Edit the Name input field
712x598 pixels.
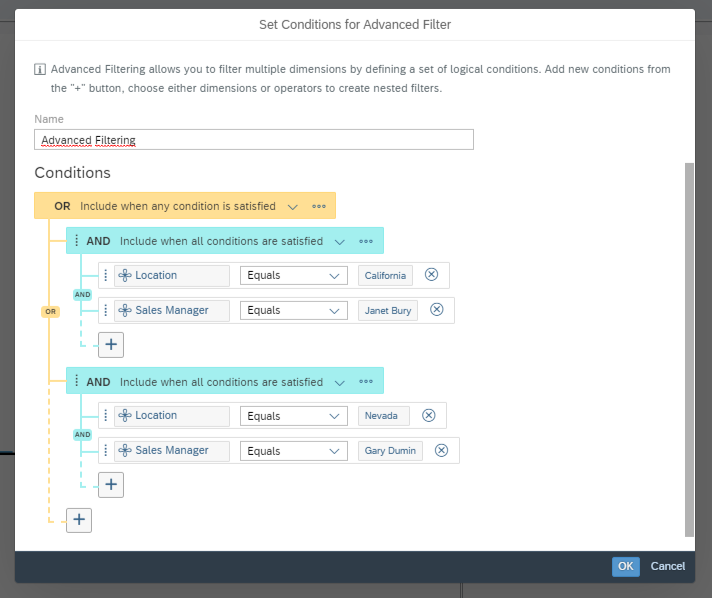[254, 139]
